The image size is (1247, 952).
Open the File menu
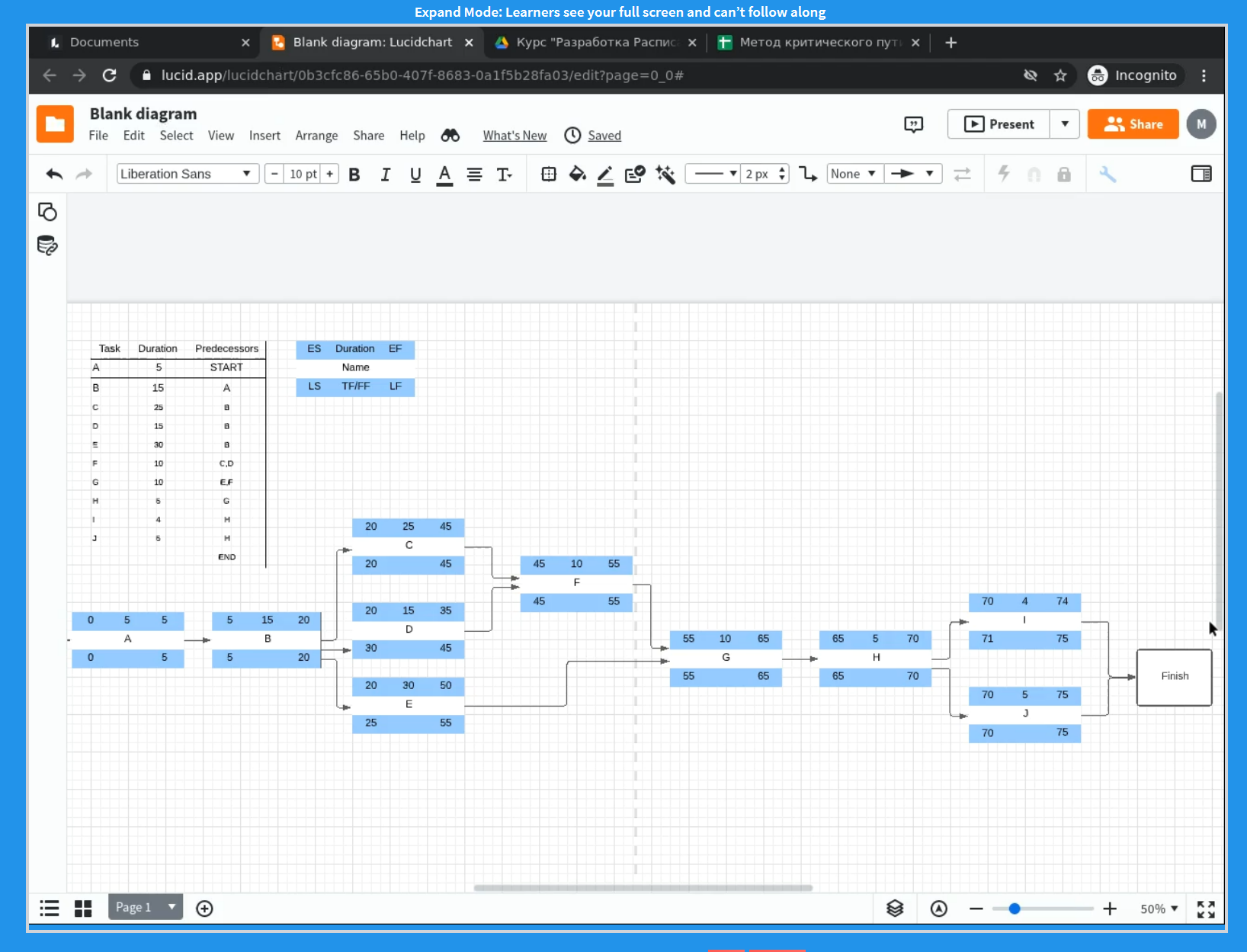coord(98,136)
